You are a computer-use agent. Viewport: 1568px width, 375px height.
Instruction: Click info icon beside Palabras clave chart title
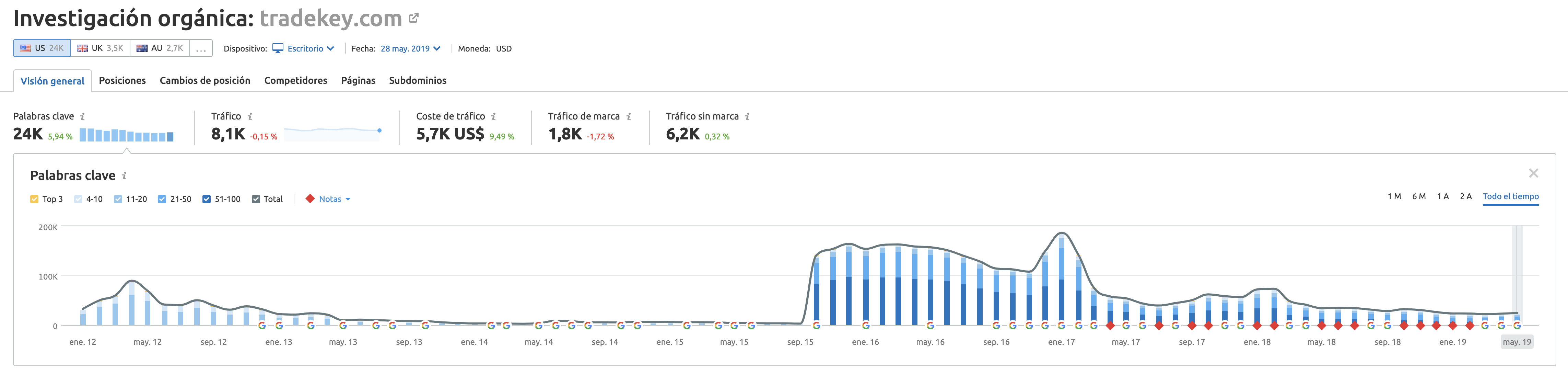tap(125, 175)
